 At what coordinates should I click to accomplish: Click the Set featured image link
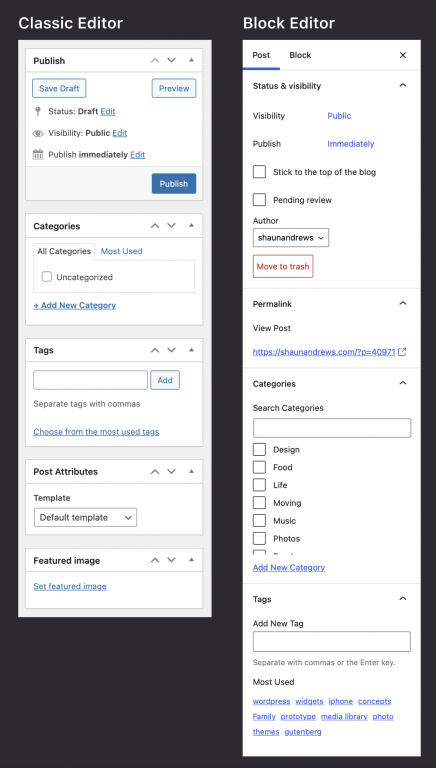pos(70,586)
